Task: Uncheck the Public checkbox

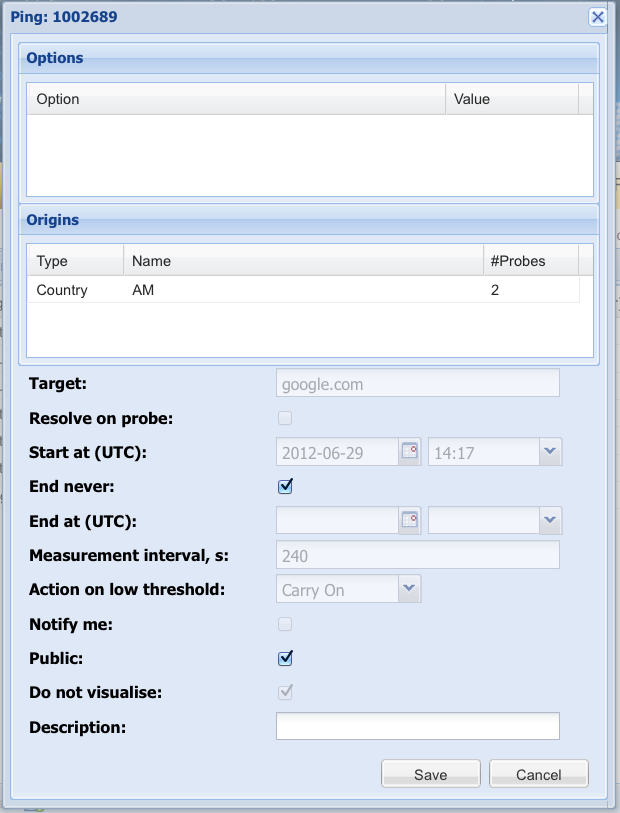Action: [x=285, y=658]
